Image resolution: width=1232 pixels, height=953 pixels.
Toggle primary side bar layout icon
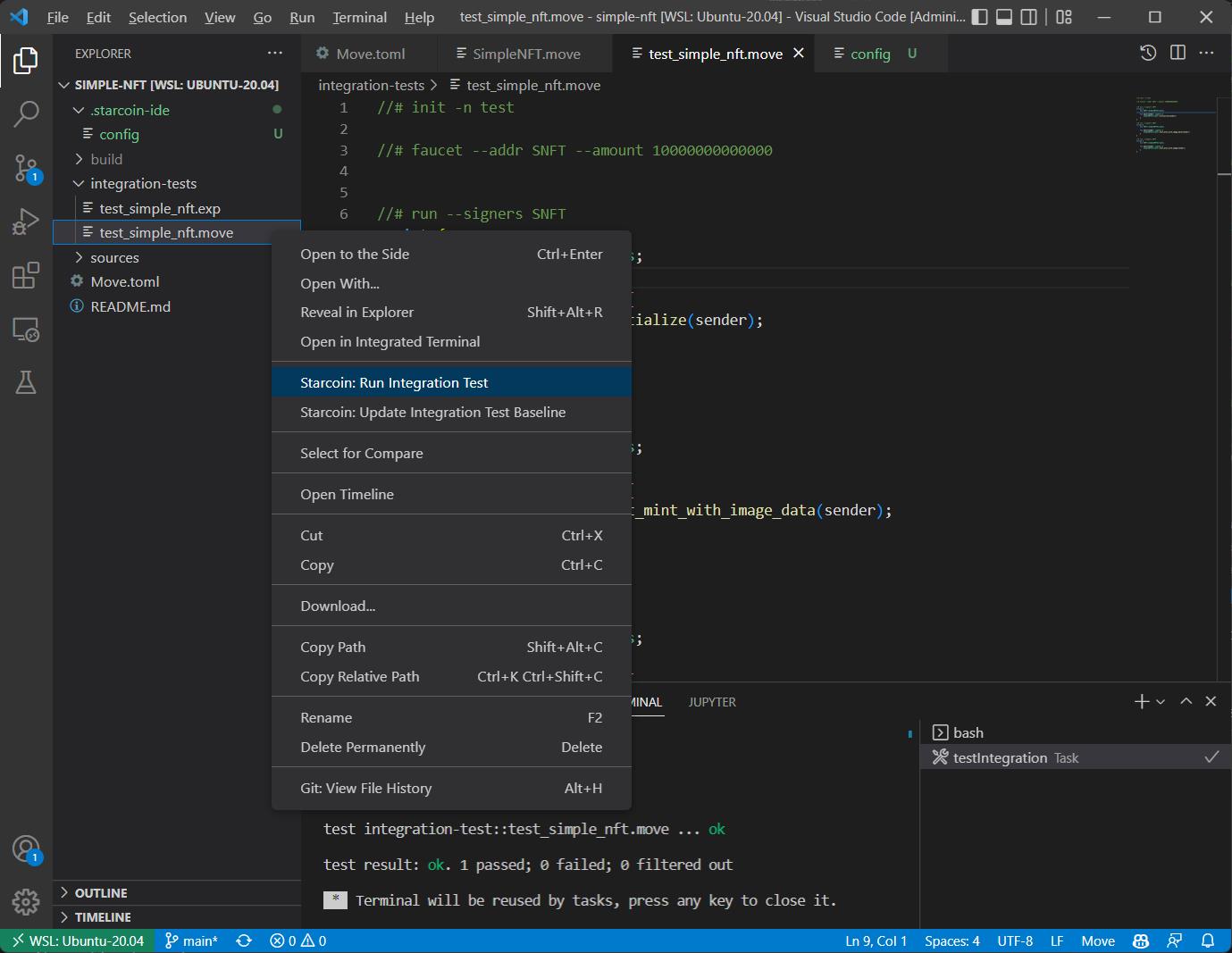[x=980, y=17]
